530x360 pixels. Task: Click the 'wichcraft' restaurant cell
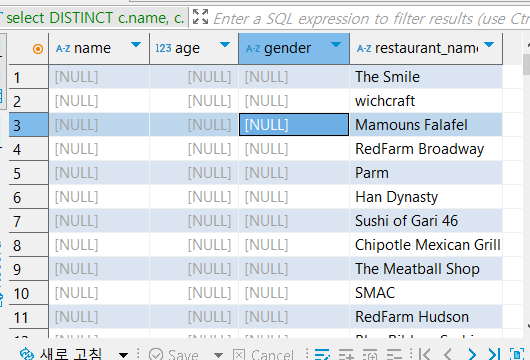(x=426, y=101)
